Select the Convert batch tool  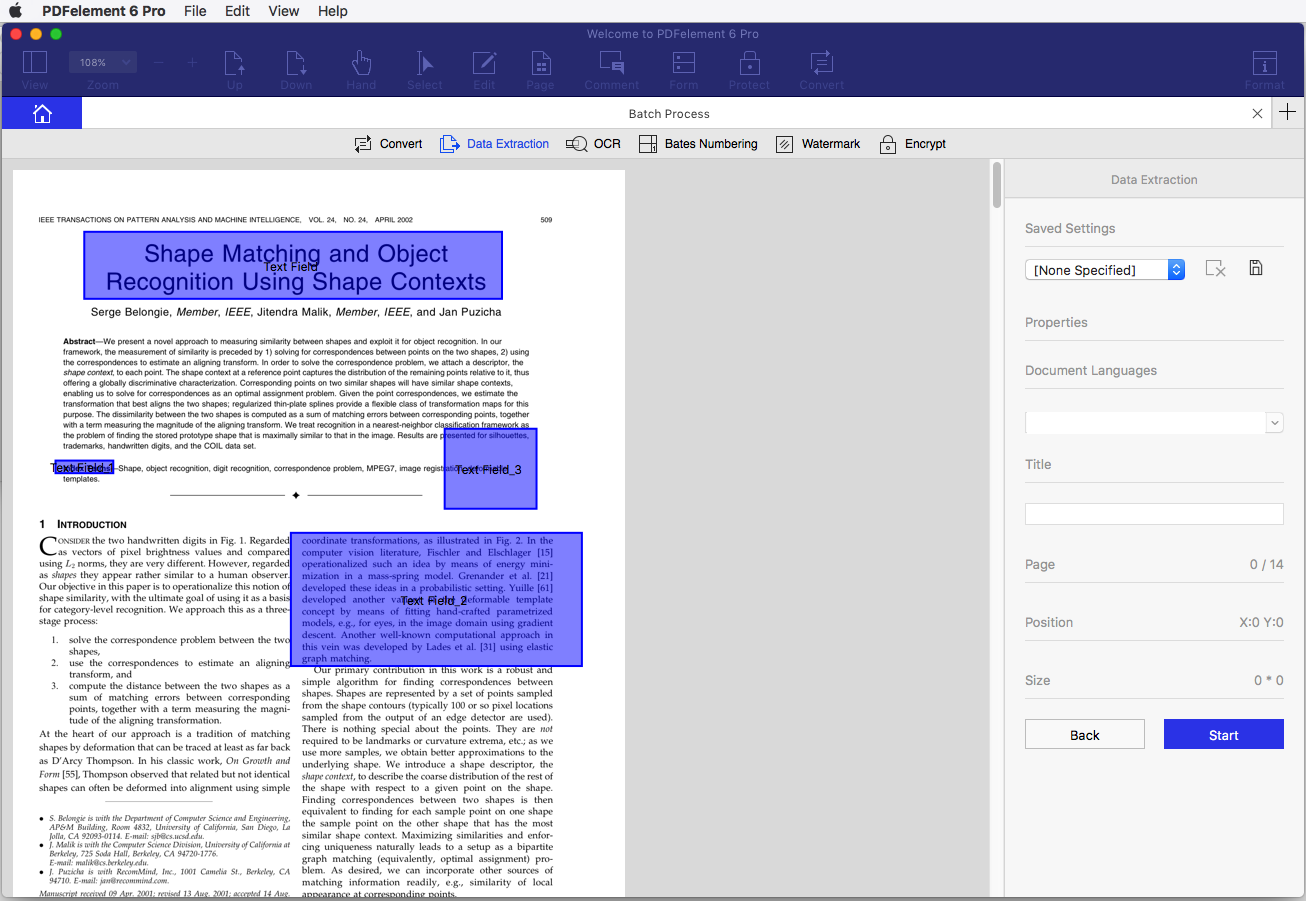coord(389,144)
